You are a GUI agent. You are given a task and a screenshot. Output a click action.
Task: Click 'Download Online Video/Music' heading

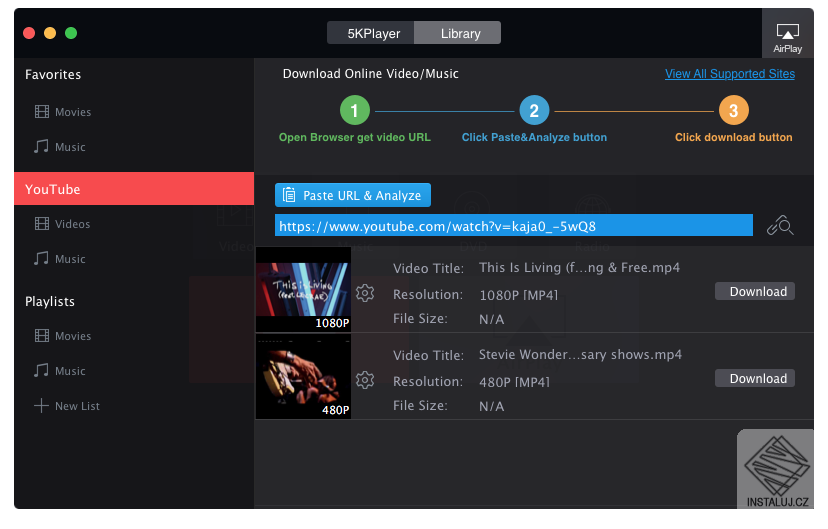tap(371, 73)
